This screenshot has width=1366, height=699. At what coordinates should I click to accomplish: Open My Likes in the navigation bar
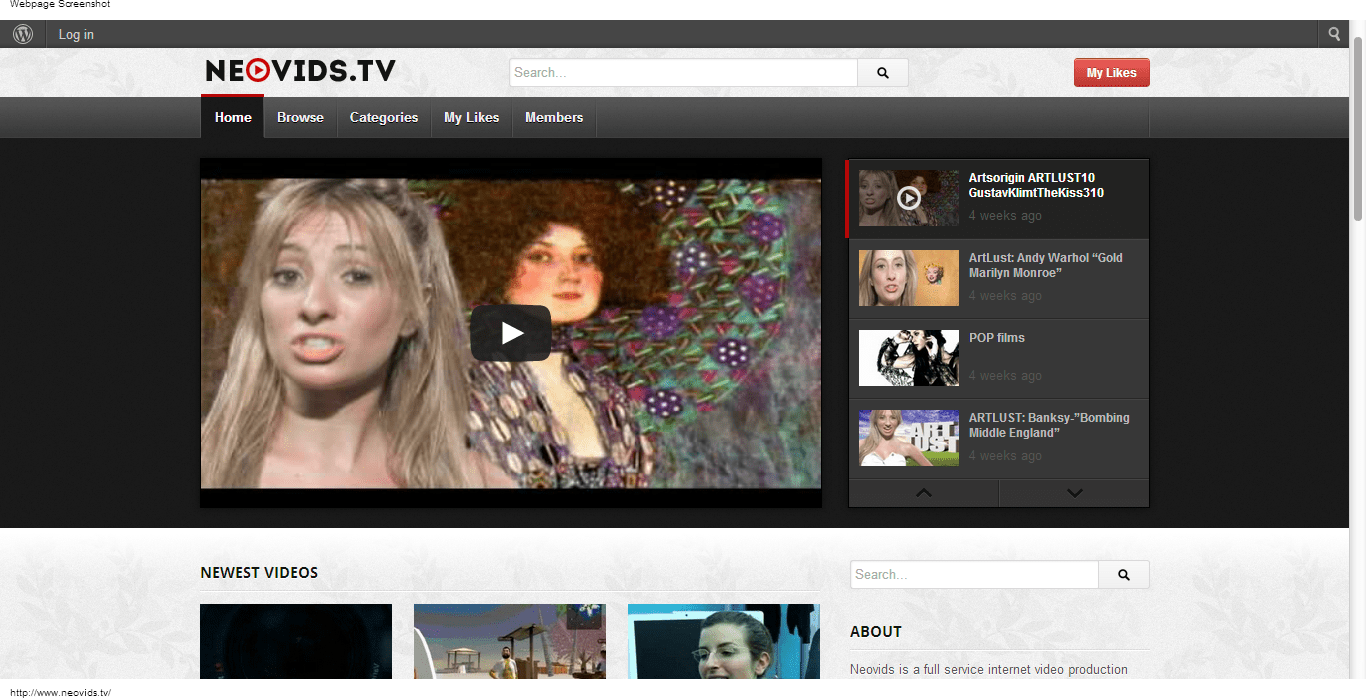tap(472, 117)
